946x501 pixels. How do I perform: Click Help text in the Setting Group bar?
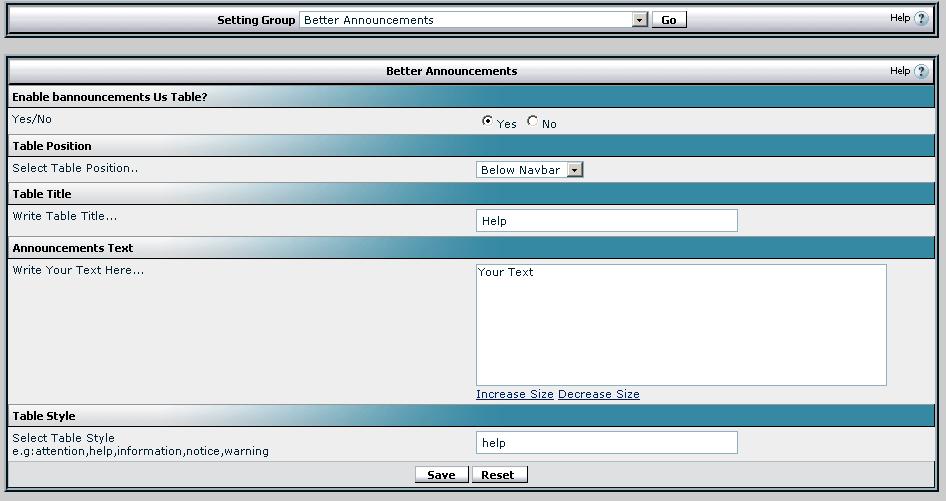(900, 18)
